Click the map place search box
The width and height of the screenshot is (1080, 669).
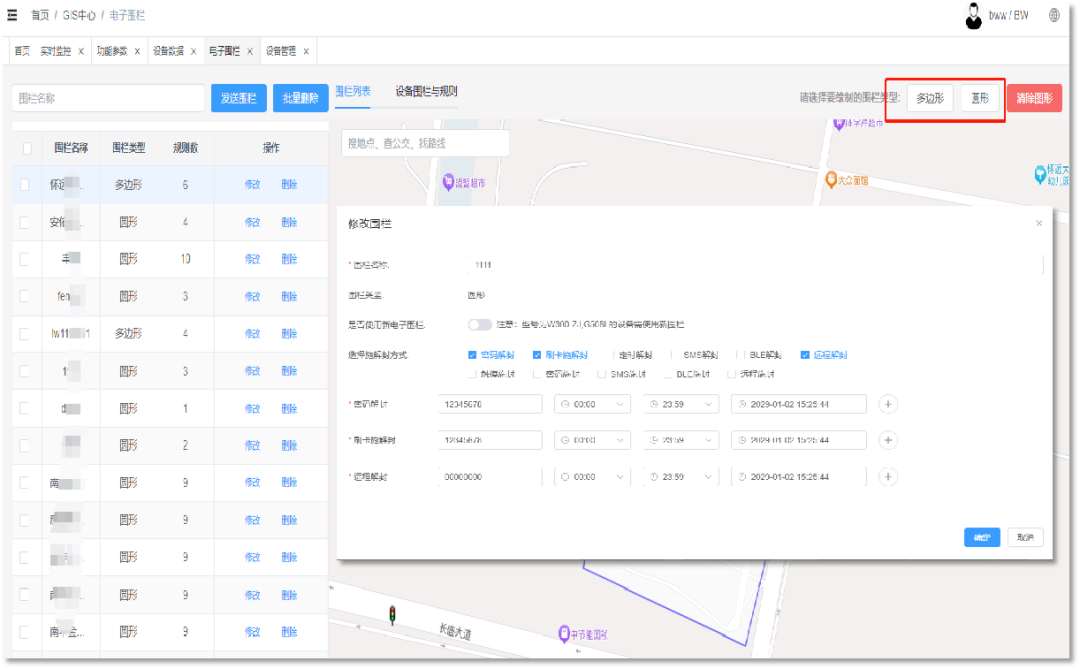(425, 143)
